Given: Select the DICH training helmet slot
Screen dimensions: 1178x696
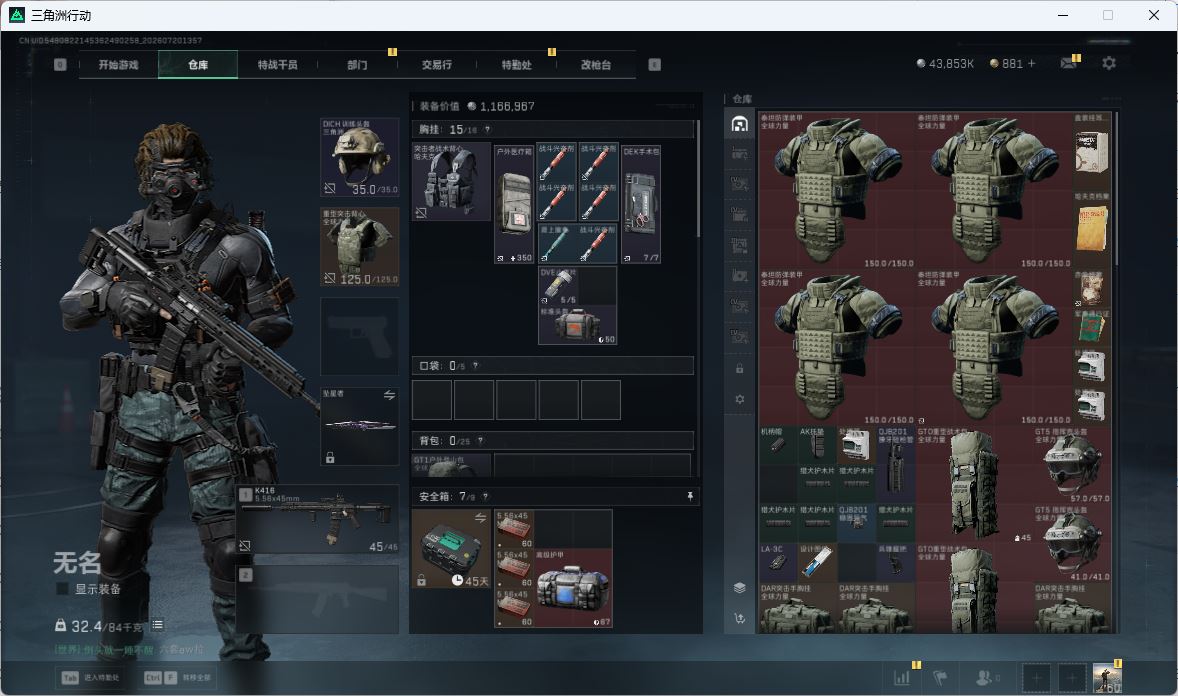Looking at the screenshot, I should pos(360,157).
